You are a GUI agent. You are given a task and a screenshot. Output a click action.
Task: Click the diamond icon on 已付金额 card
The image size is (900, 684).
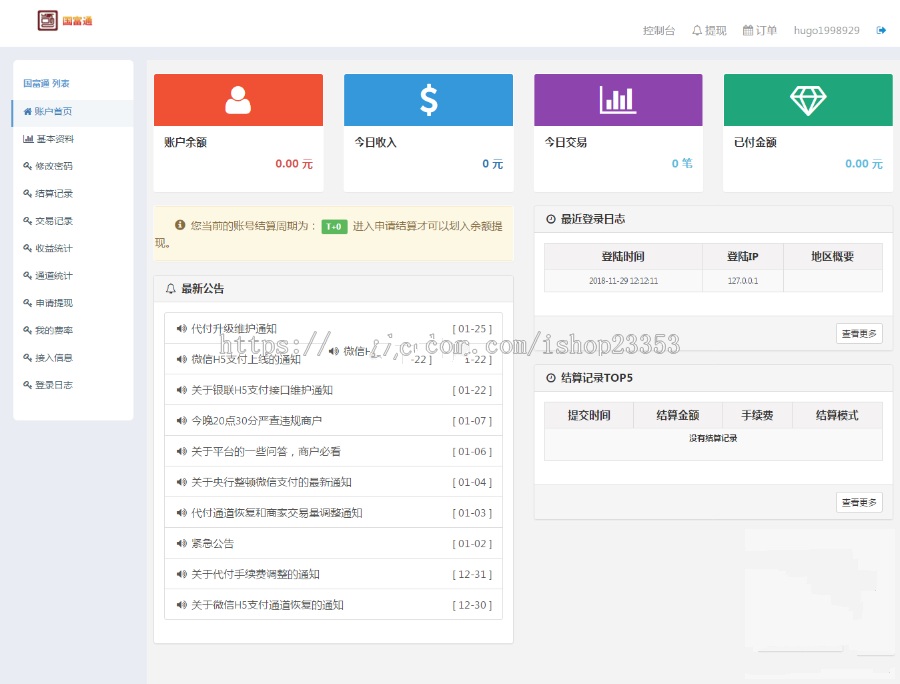tap(808, 99)
